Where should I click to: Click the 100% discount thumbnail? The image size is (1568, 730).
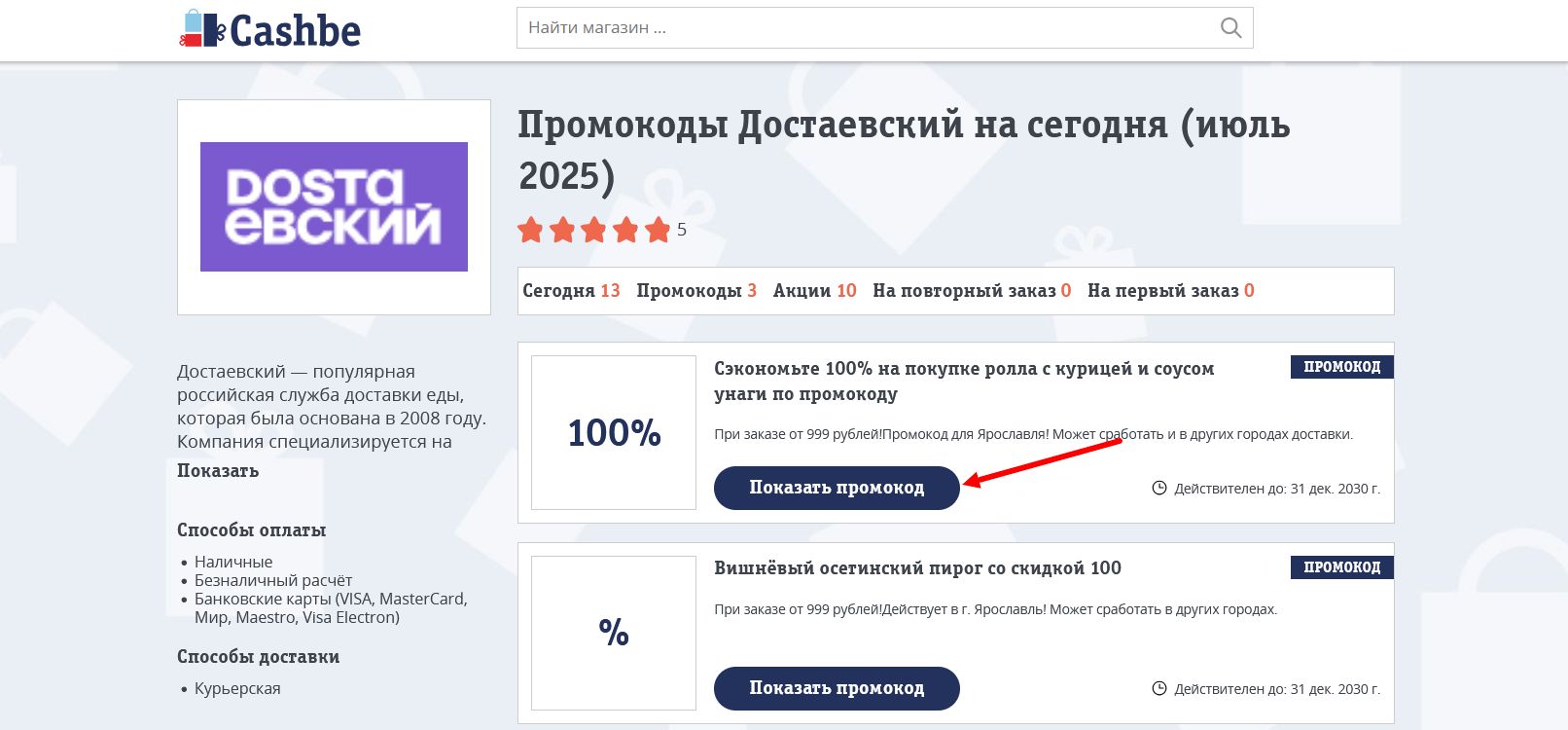point(614,432)
